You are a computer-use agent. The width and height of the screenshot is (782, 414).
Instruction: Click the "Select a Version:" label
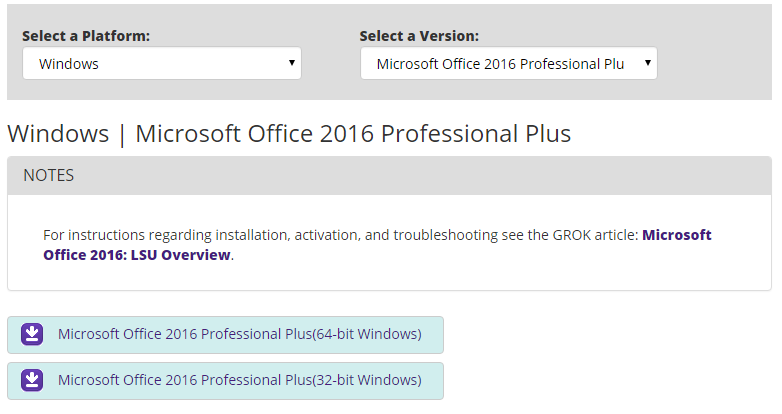[x=419, y=36]
